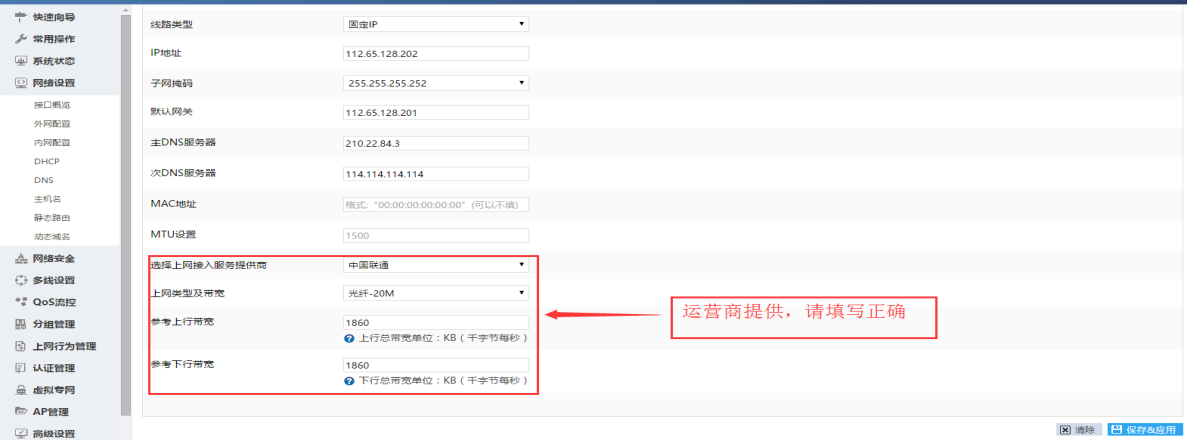Click the 快速向导 signpost icon

point(20,17)
